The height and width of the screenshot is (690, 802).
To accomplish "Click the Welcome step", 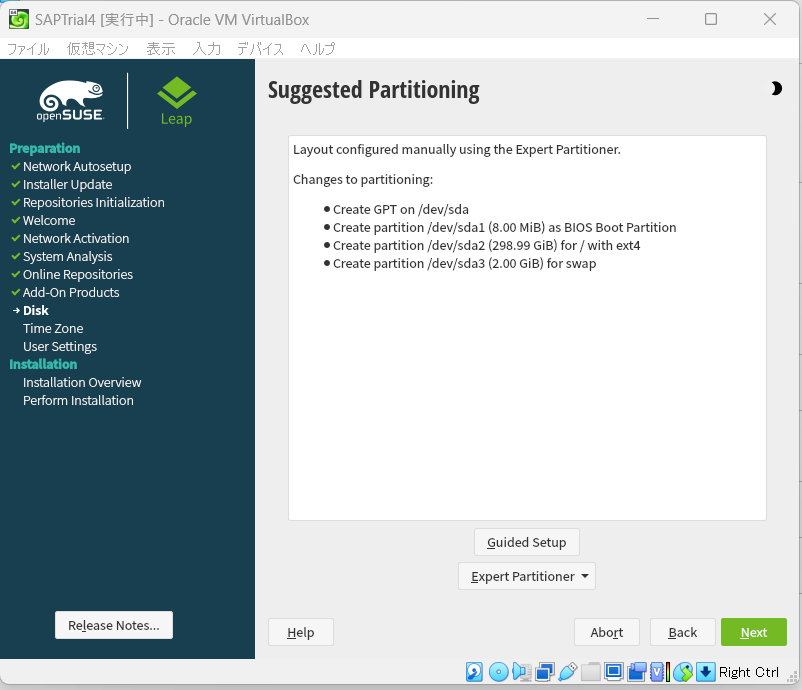I will point(49,220).
